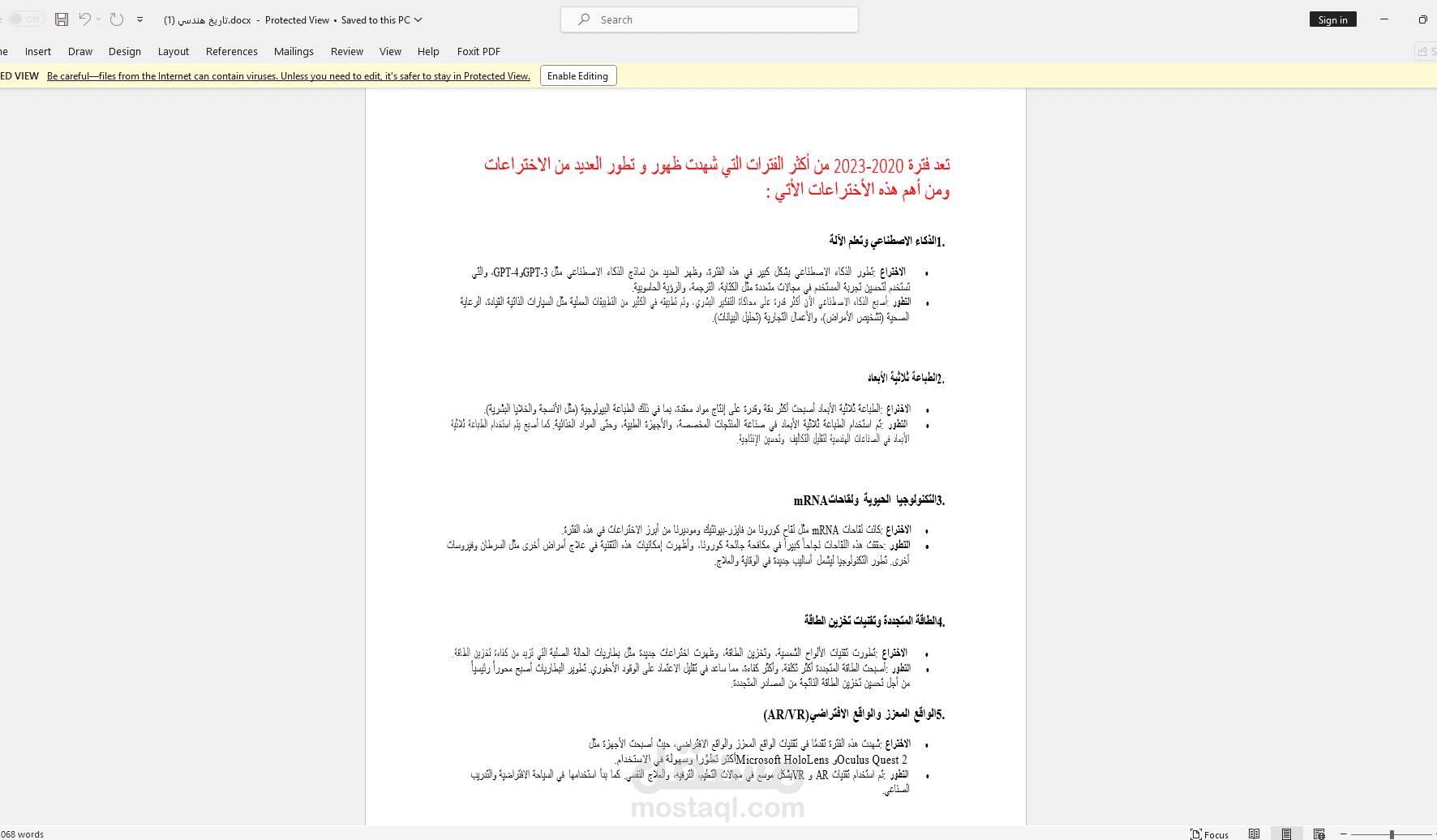Click the Restore Down window button
1437x840 pixels.
coord(1422,19)
